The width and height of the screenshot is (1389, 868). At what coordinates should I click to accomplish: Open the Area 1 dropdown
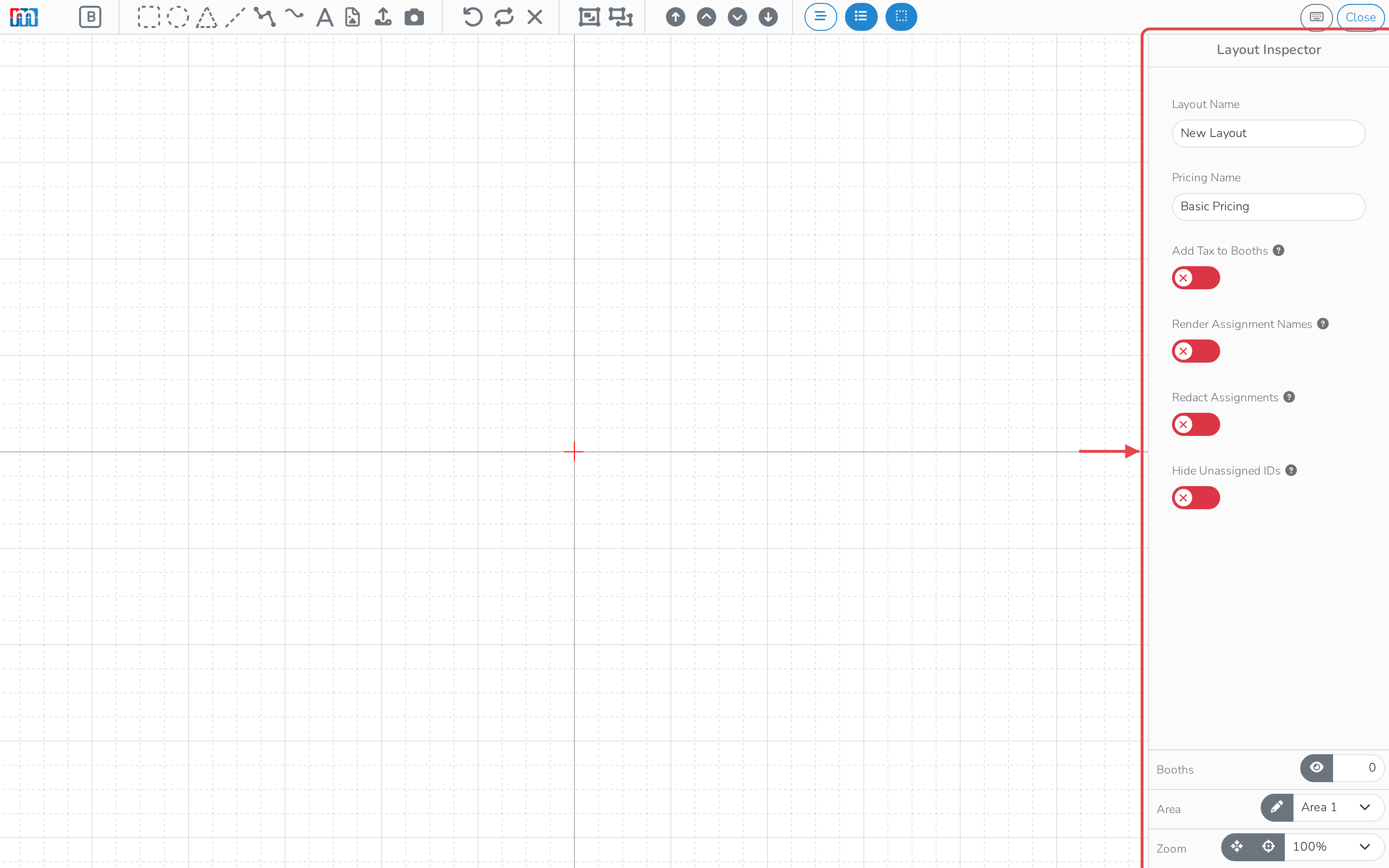tap(1338, 808)
